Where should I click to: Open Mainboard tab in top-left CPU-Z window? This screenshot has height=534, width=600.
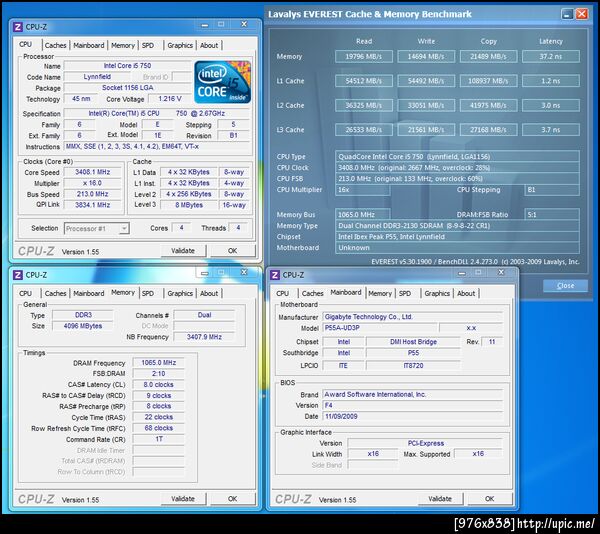tap(89, 45)
